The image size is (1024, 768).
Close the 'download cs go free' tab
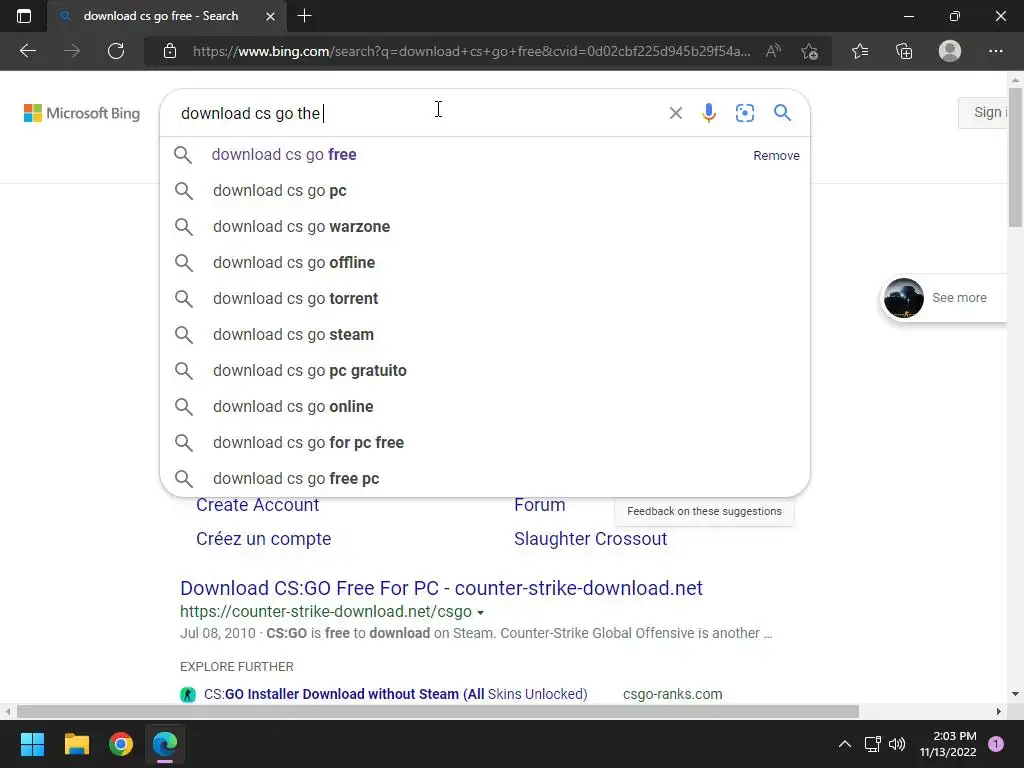[270, 16]
